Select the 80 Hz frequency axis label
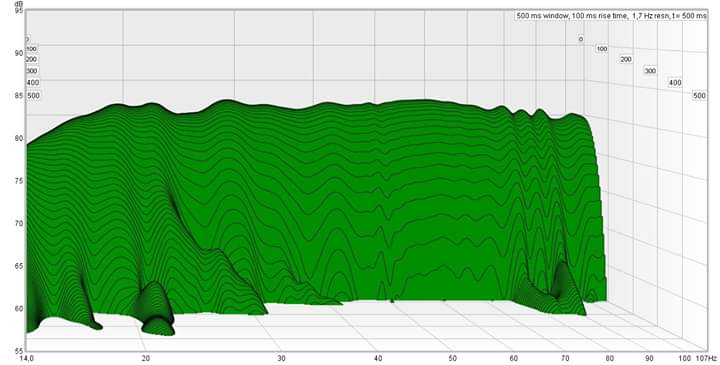Screen dimensions: 720x365 pos(609,358)
